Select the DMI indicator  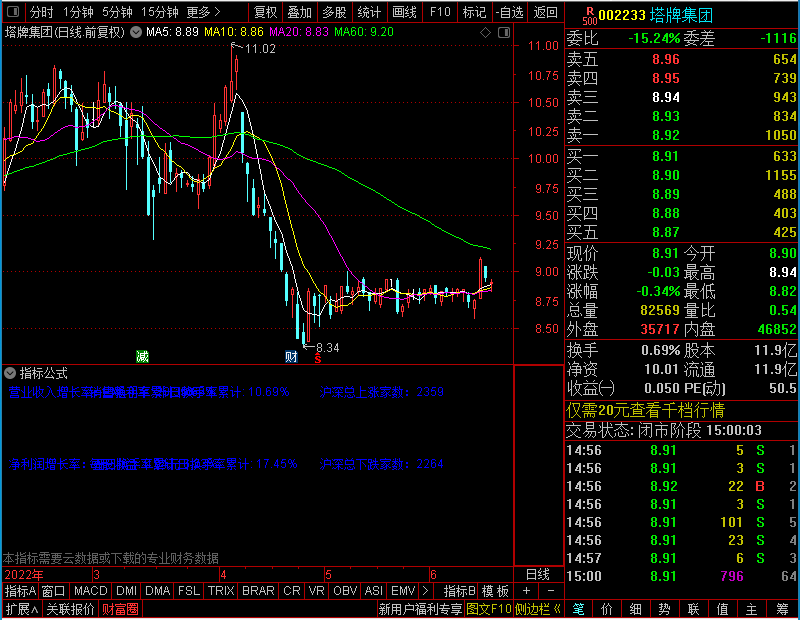click(x=127, y=591)
